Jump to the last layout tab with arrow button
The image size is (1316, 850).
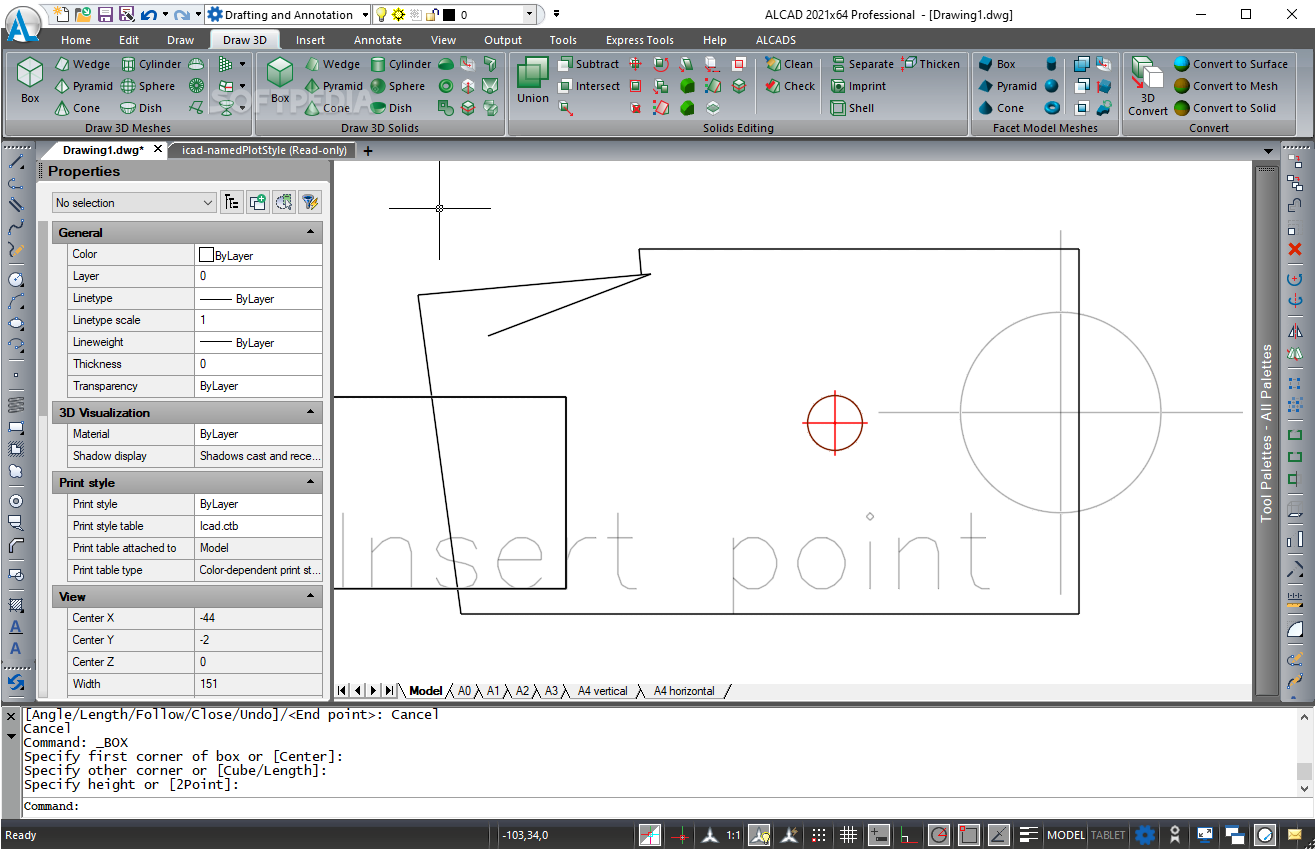point(389,691)
